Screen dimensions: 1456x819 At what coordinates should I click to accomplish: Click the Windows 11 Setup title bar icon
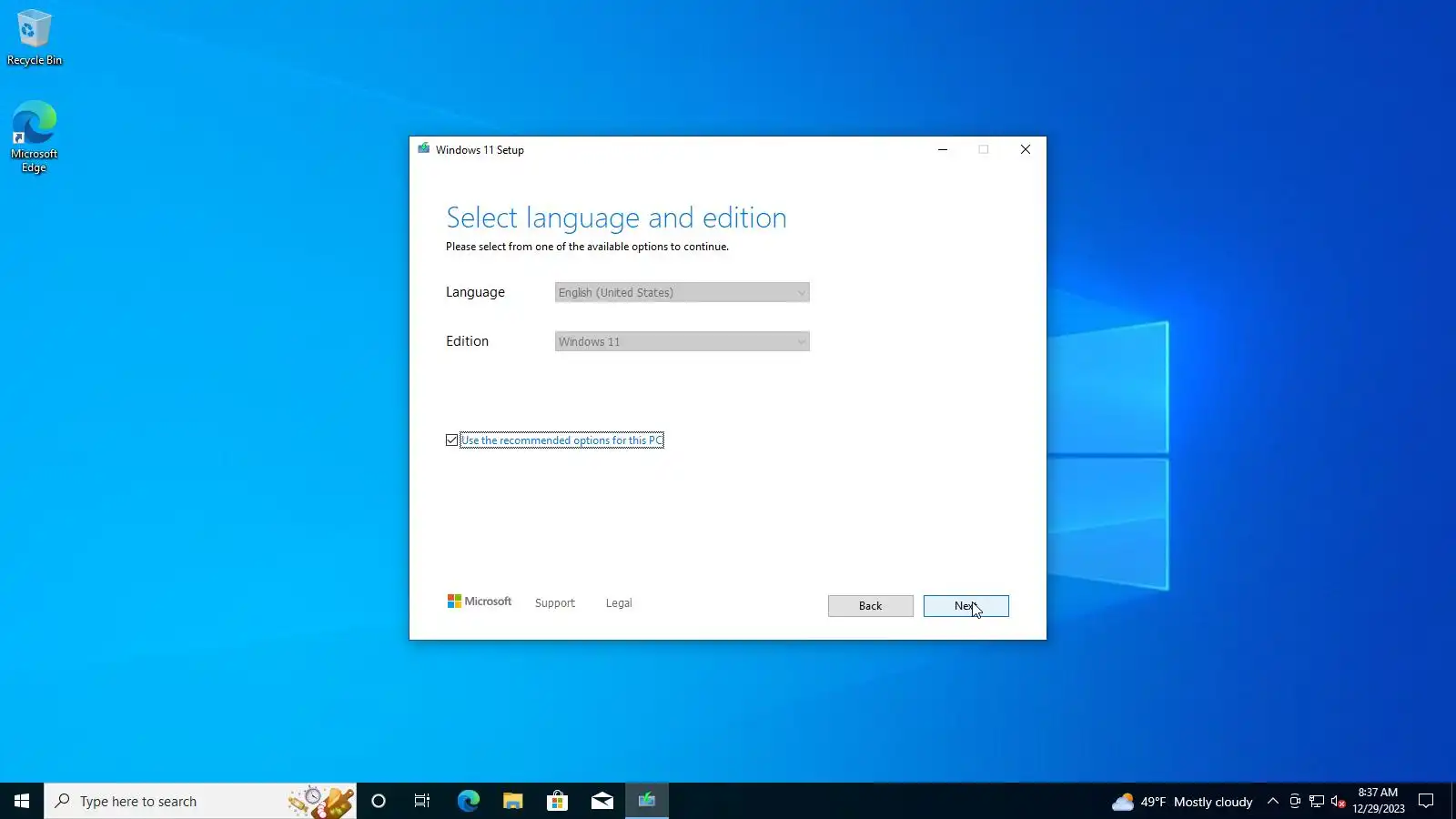(x=423, y=149)
